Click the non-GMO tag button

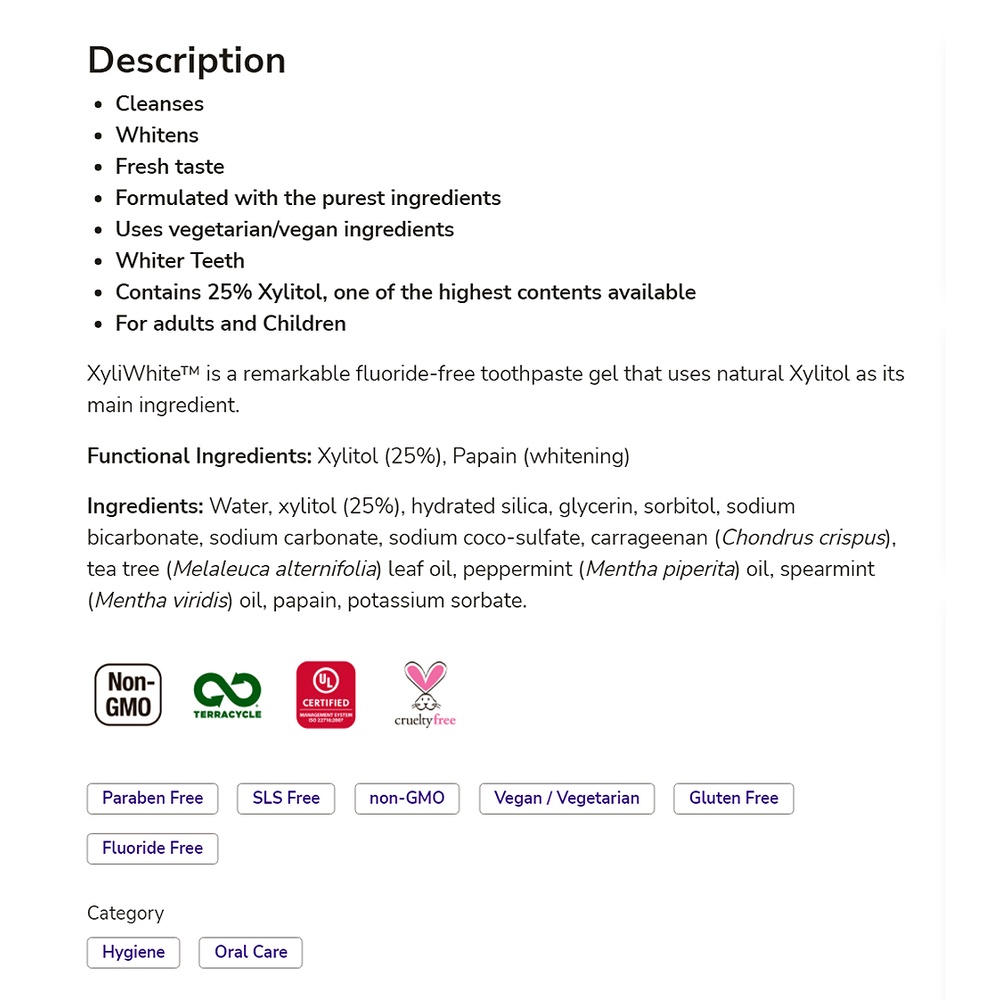click(407, 798)
